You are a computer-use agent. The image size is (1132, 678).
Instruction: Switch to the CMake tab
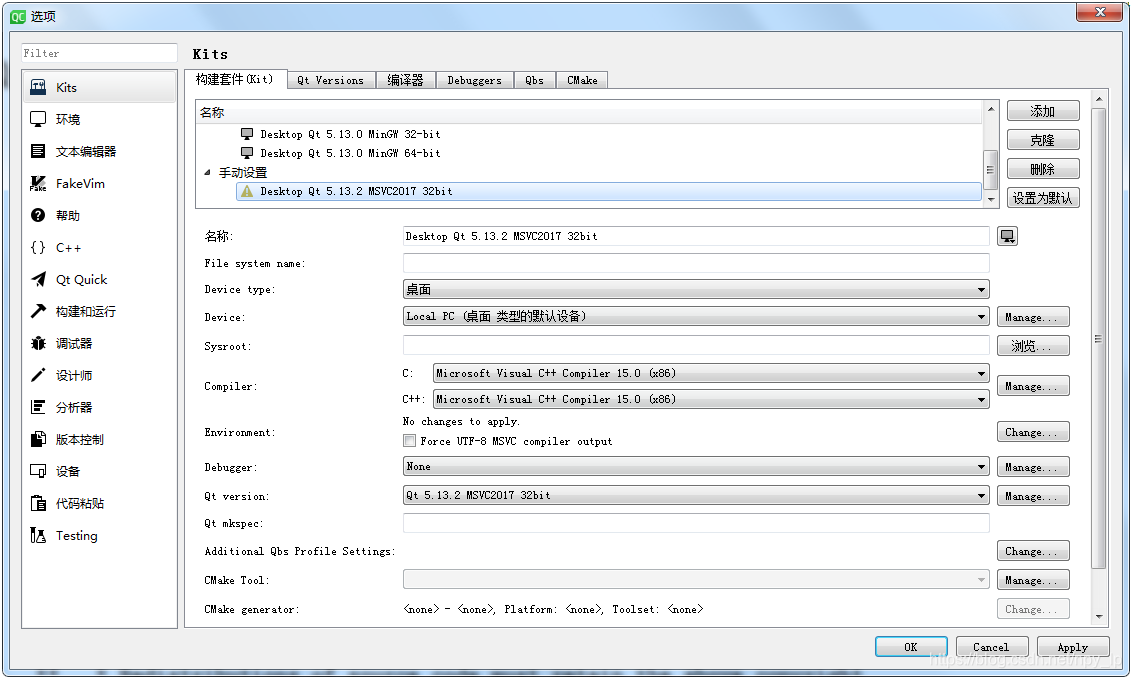[x=582, y=80]
